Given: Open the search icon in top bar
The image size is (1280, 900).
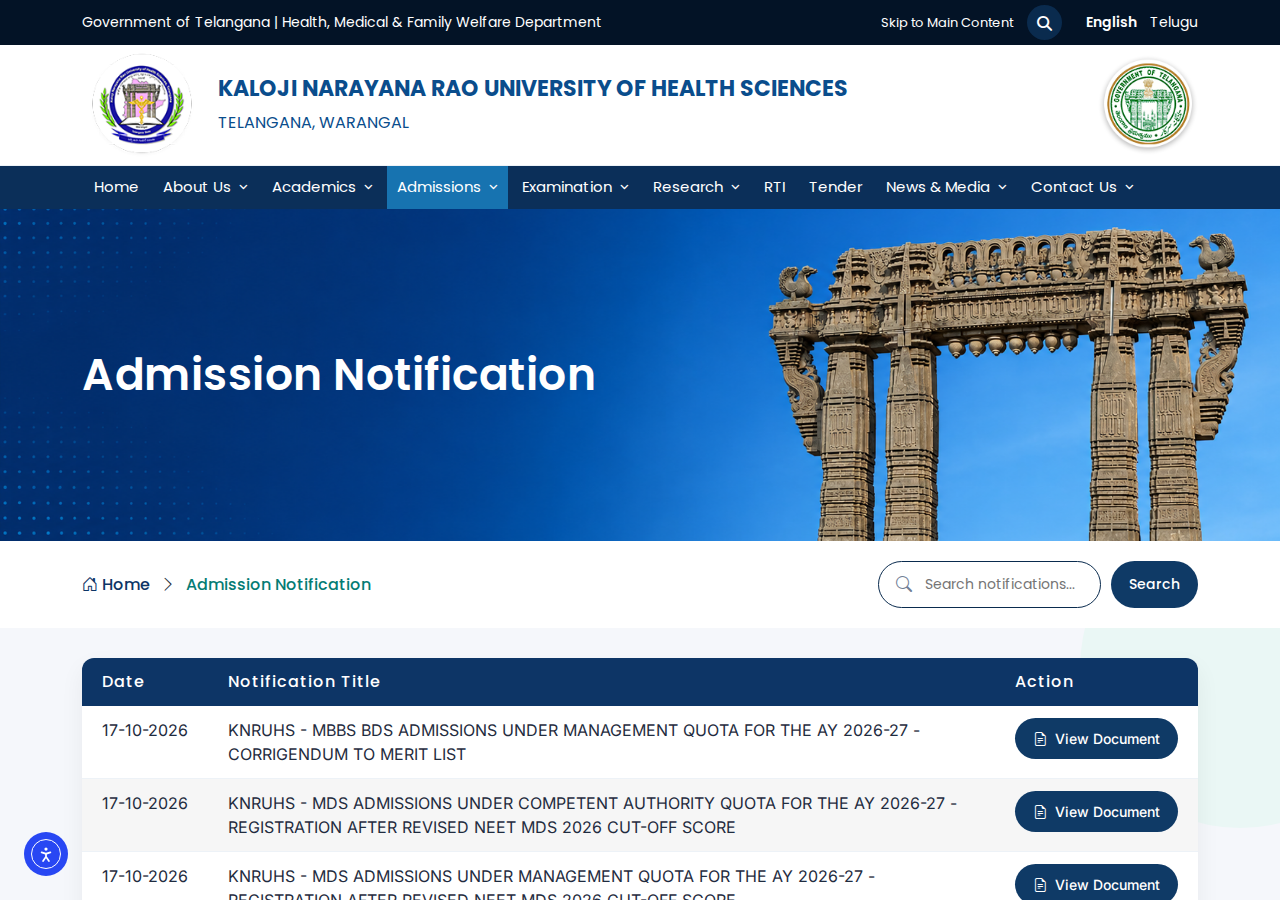Looking at the screenshot, I should point(1044,22).
